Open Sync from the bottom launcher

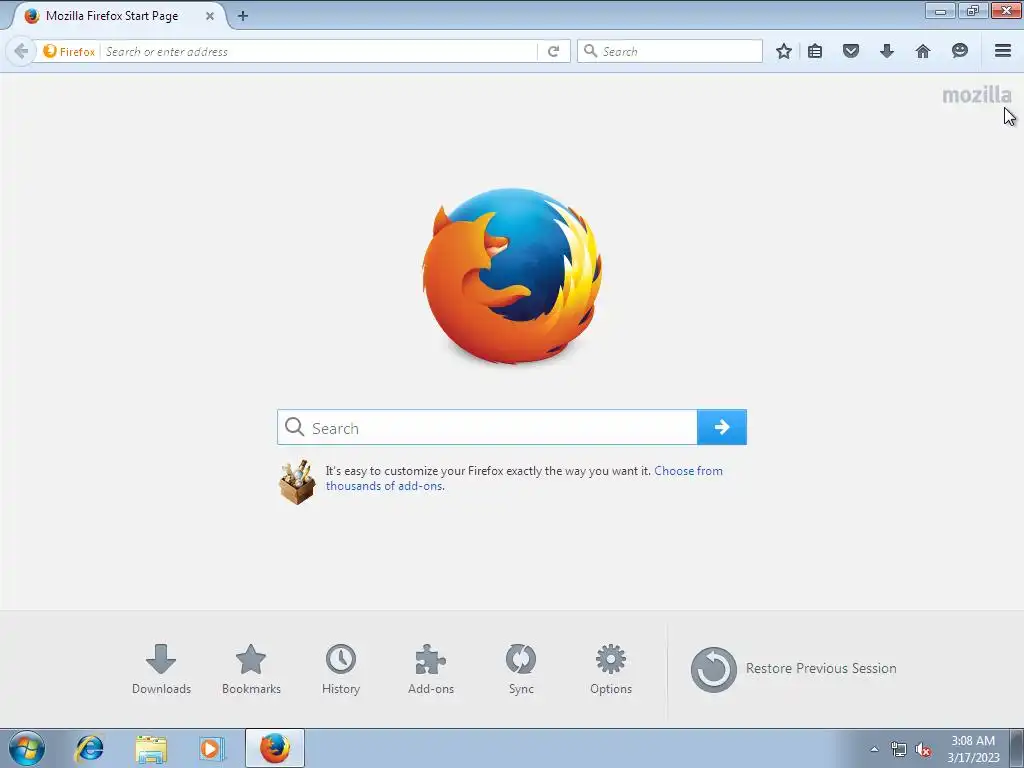coord(521,669)
